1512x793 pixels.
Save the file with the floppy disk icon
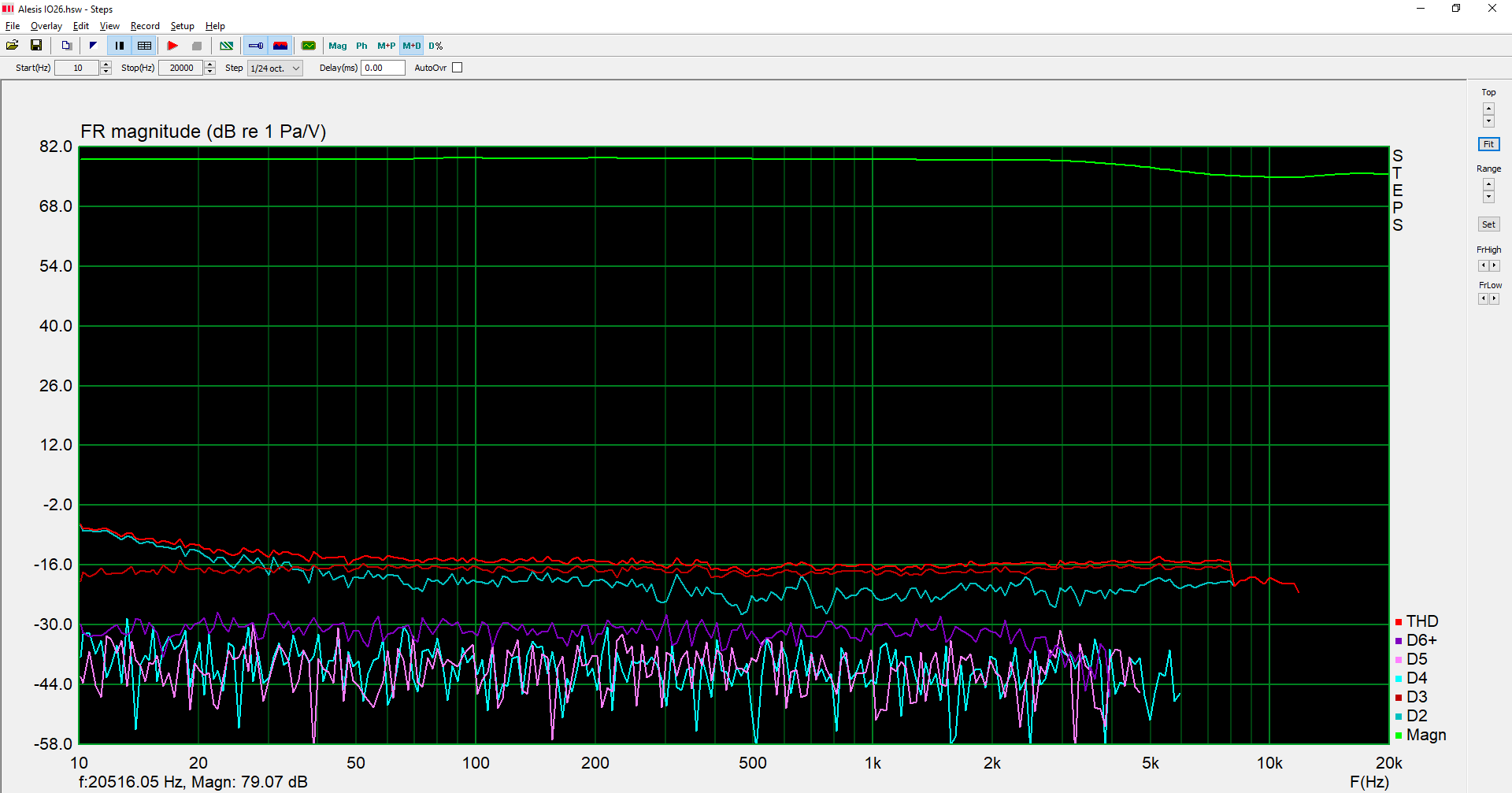(36, 46)
